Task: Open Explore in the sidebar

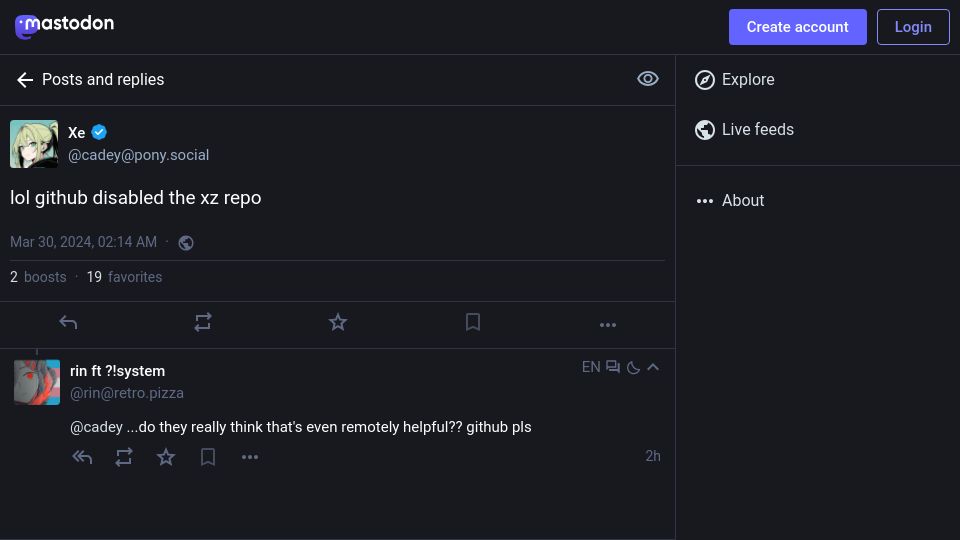Action: point(735,80)
